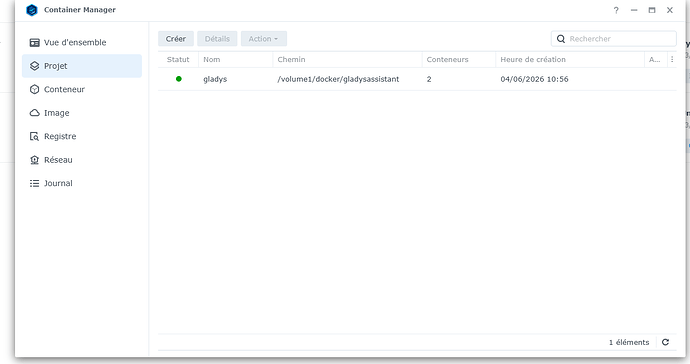Select the Projet section
The height and width of the screenshot is (364, 690).
[x=82, y=66]
